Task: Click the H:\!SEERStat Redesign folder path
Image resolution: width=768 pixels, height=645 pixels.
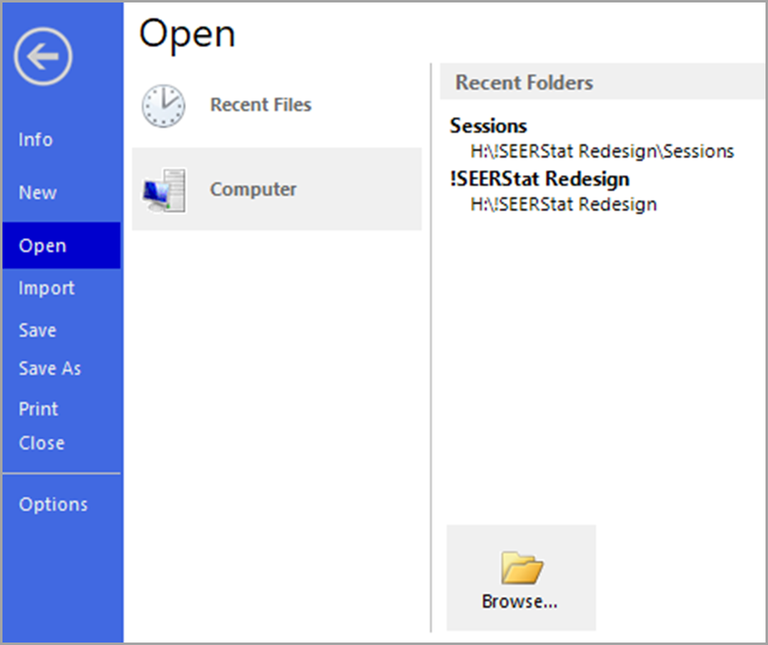Action: 563,205
